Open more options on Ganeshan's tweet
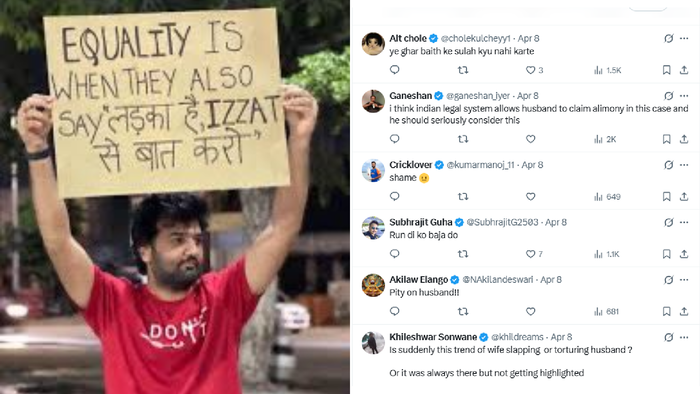Image resolution: width=700 pixels, height=394 pixels. coord(684,95)
